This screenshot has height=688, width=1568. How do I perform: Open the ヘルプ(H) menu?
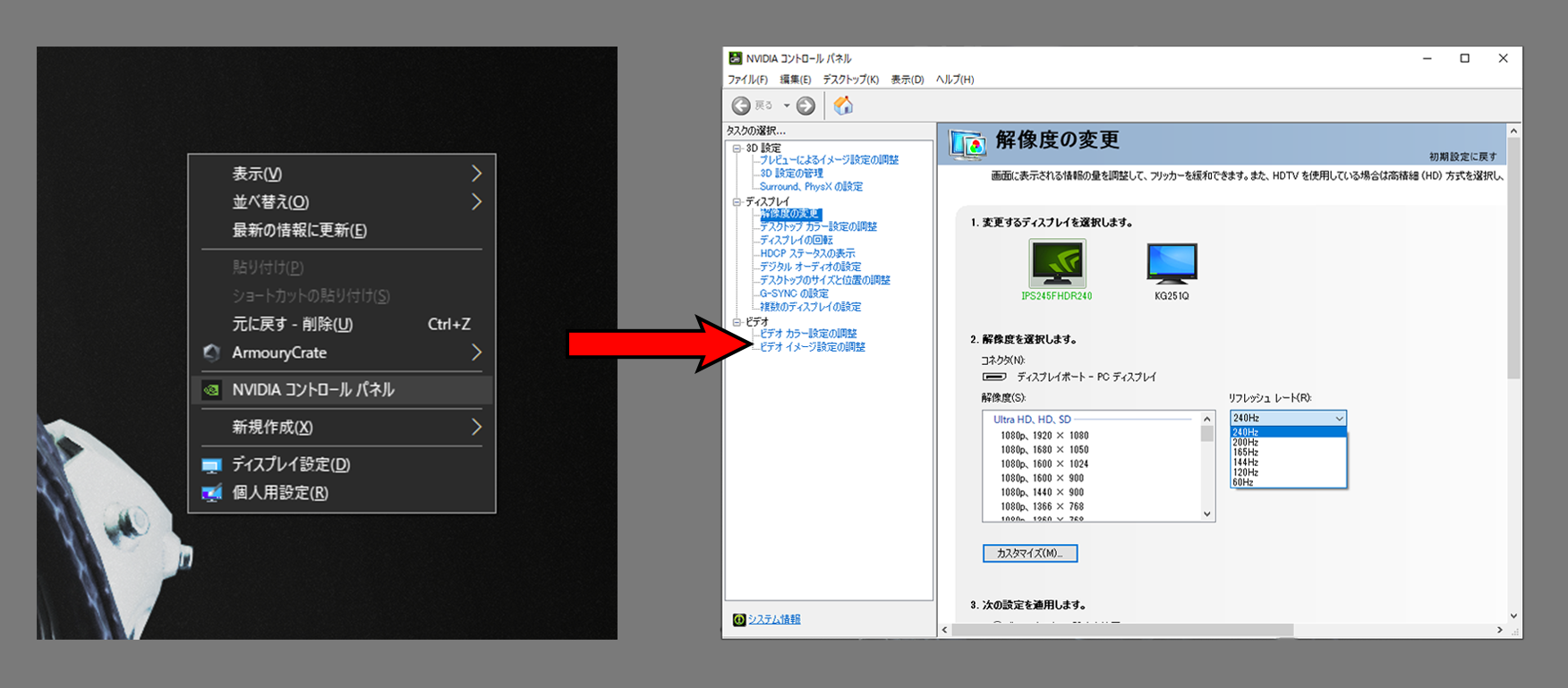coord(955,80)
